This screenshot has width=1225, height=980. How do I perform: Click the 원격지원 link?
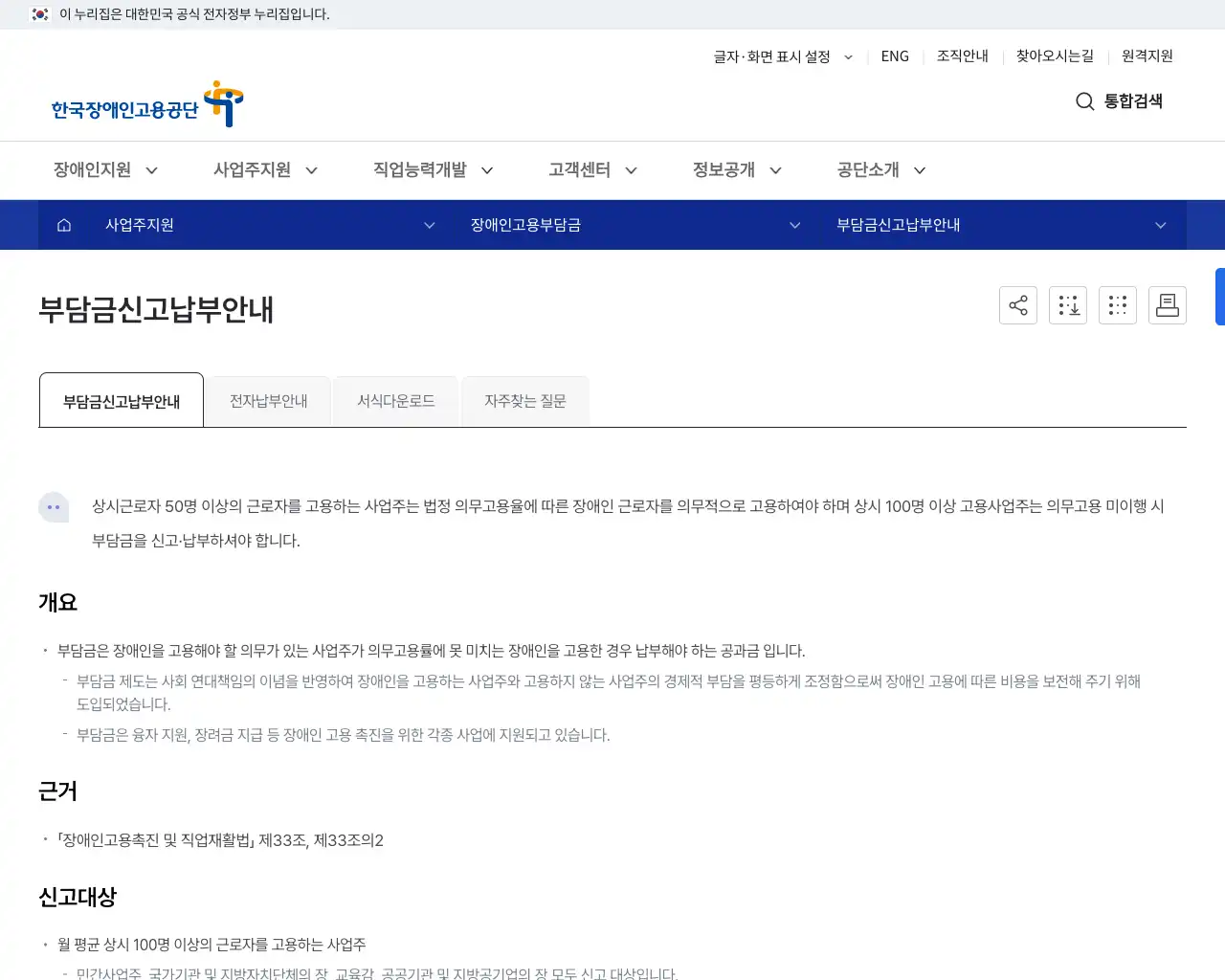tap(1147, 56)
